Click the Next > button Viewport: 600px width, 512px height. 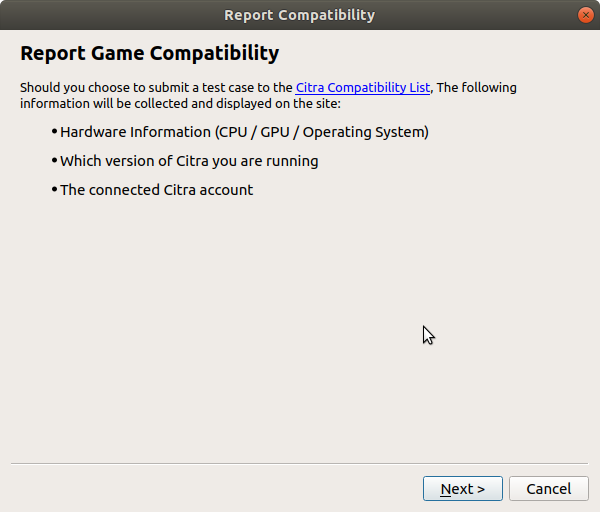(462, 489)
